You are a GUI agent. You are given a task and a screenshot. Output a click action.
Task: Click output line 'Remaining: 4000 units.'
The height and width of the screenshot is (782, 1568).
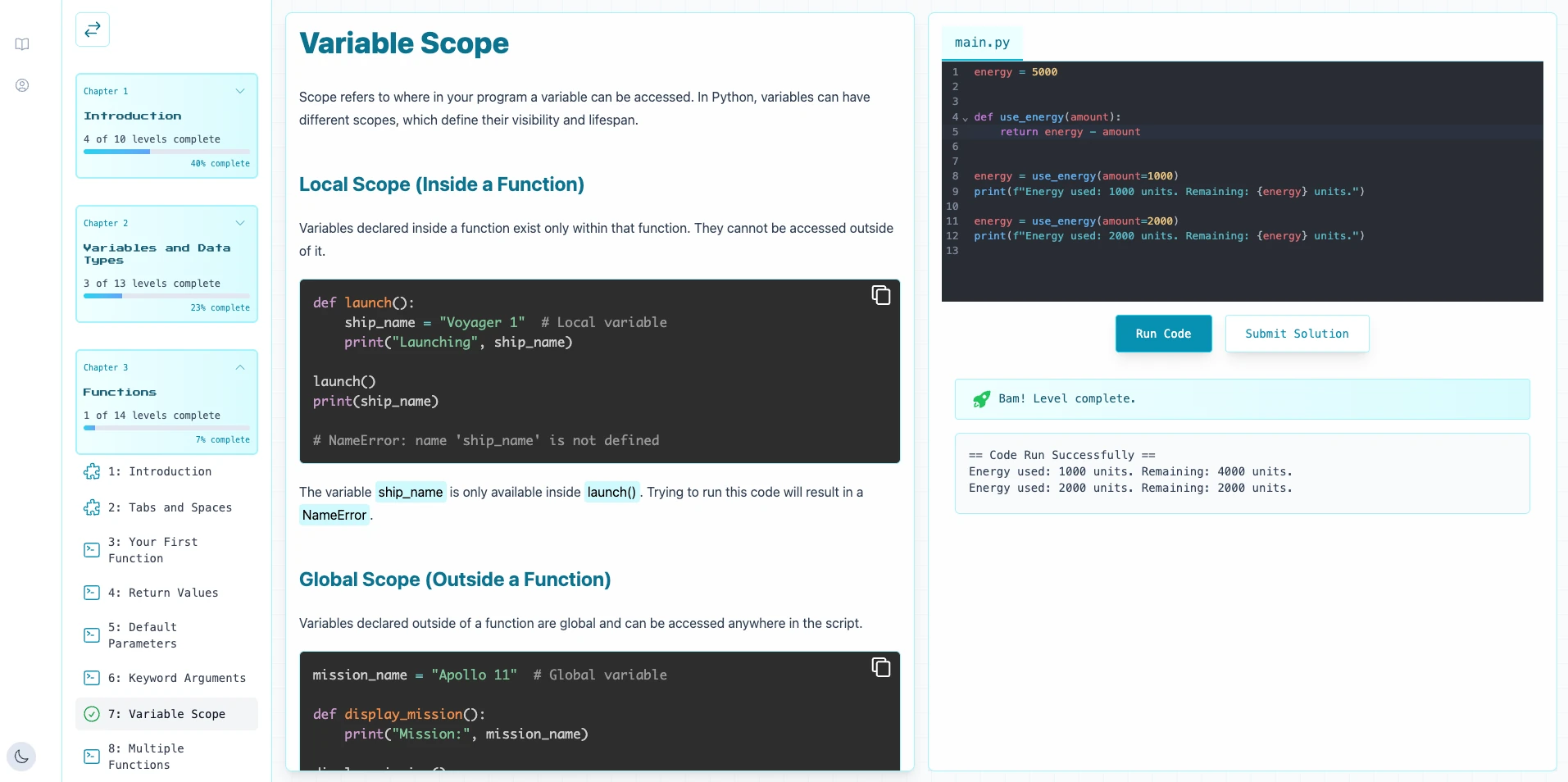pyautogui.click(x=1217, y=471)
